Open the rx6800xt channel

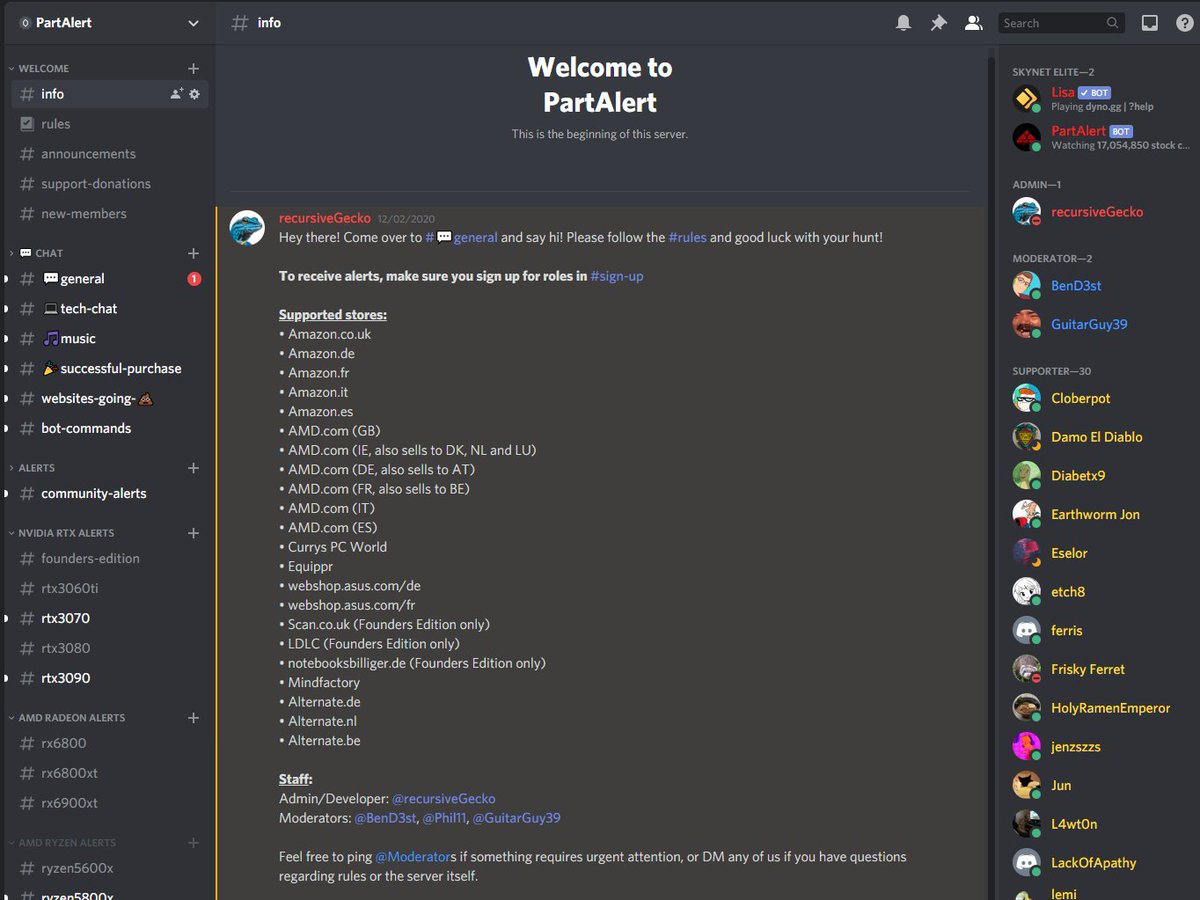click(x=110, y=774)
